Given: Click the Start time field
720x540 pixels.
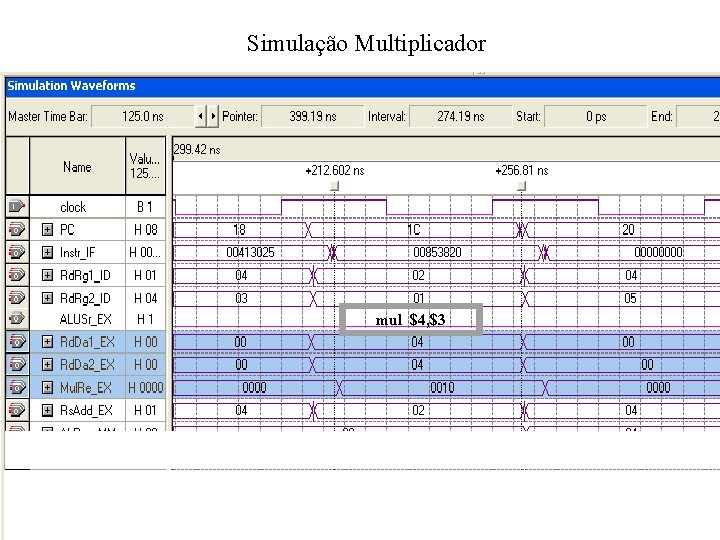Looking at the screenshot, I should 596,116.
